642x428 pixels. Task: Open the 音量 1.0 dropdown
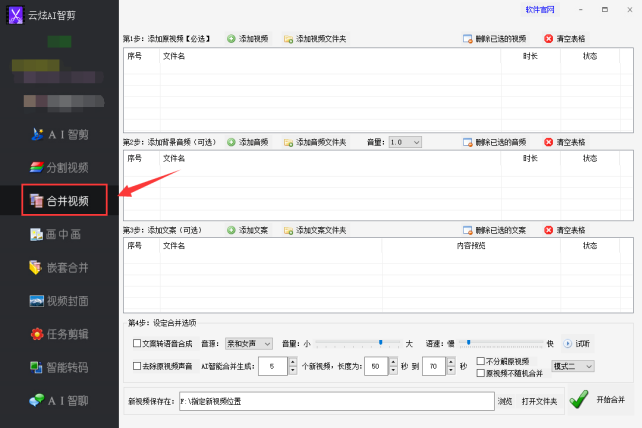tap(405, 142)
